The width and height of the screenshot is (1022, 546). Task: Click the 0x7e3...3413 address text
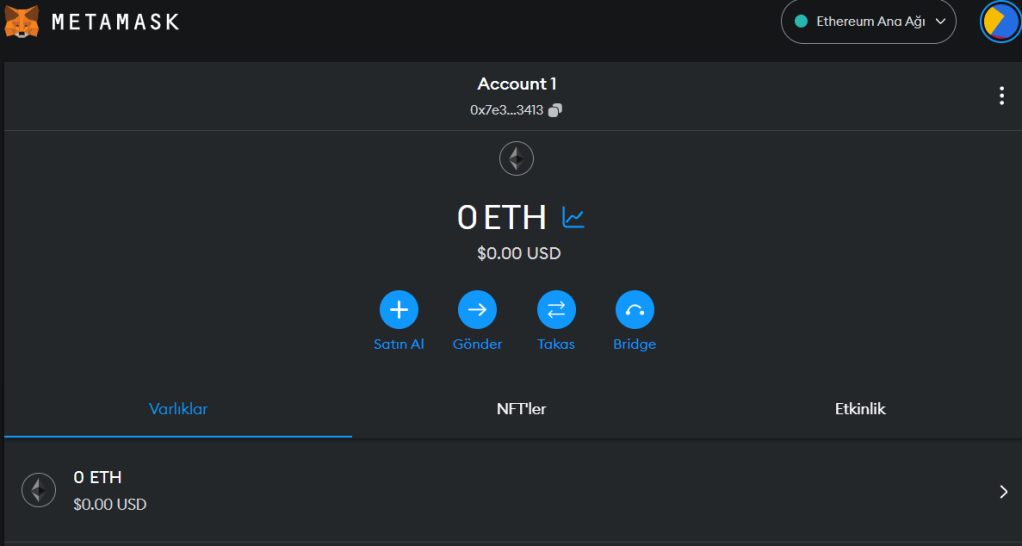(x=506, y=110)
